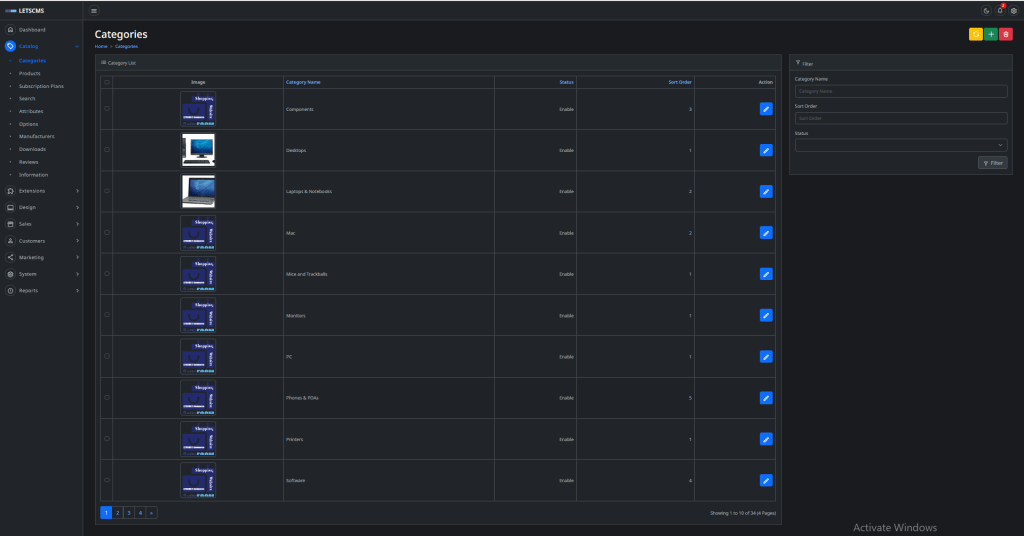Expand the Sales menu chevron
Image resolution: width=1024 pixels, height=536 pixels.
(x=77, y=224)
